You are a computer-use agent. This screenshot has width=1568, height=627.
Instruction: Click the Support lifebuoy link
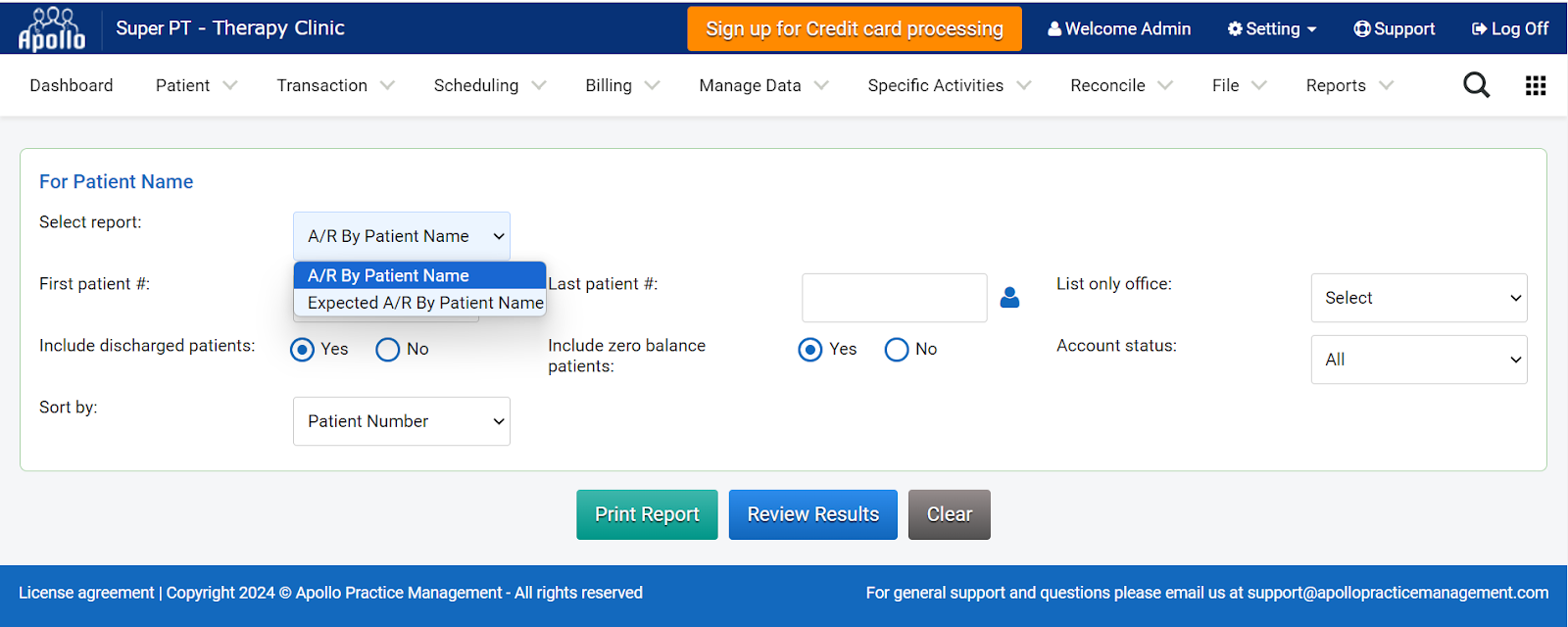click(x=1394, y=28)
